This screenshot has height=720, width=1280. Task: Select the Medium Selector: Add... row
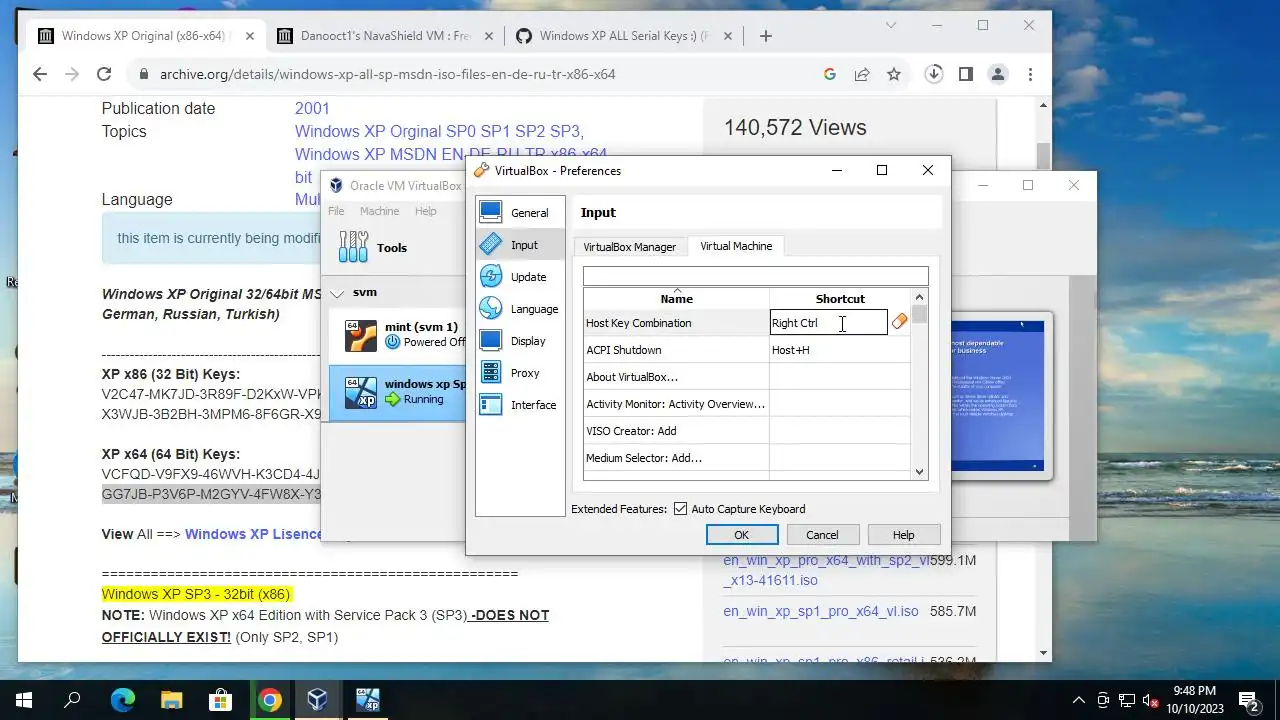(747, 458)
